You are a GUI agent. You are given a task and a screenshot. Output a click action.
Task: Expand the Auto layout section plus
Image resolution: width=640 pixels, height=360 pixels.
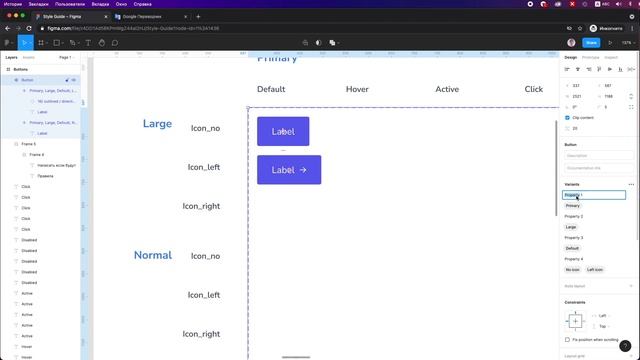631,286
